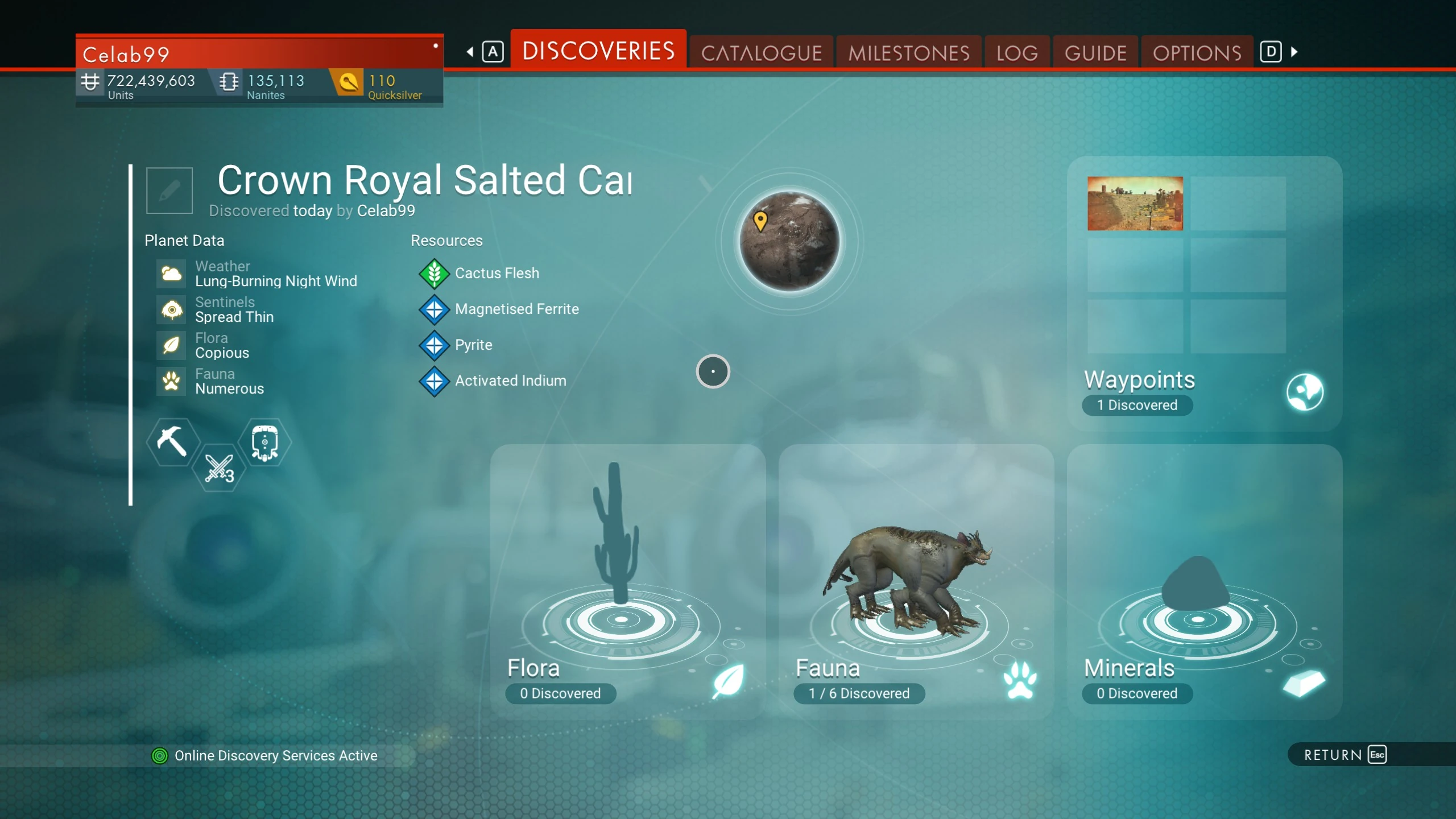This screenshot has width=1456, height=819.
Task: Open the 1 / 6 Discovered fauna list
Action: 859,693
